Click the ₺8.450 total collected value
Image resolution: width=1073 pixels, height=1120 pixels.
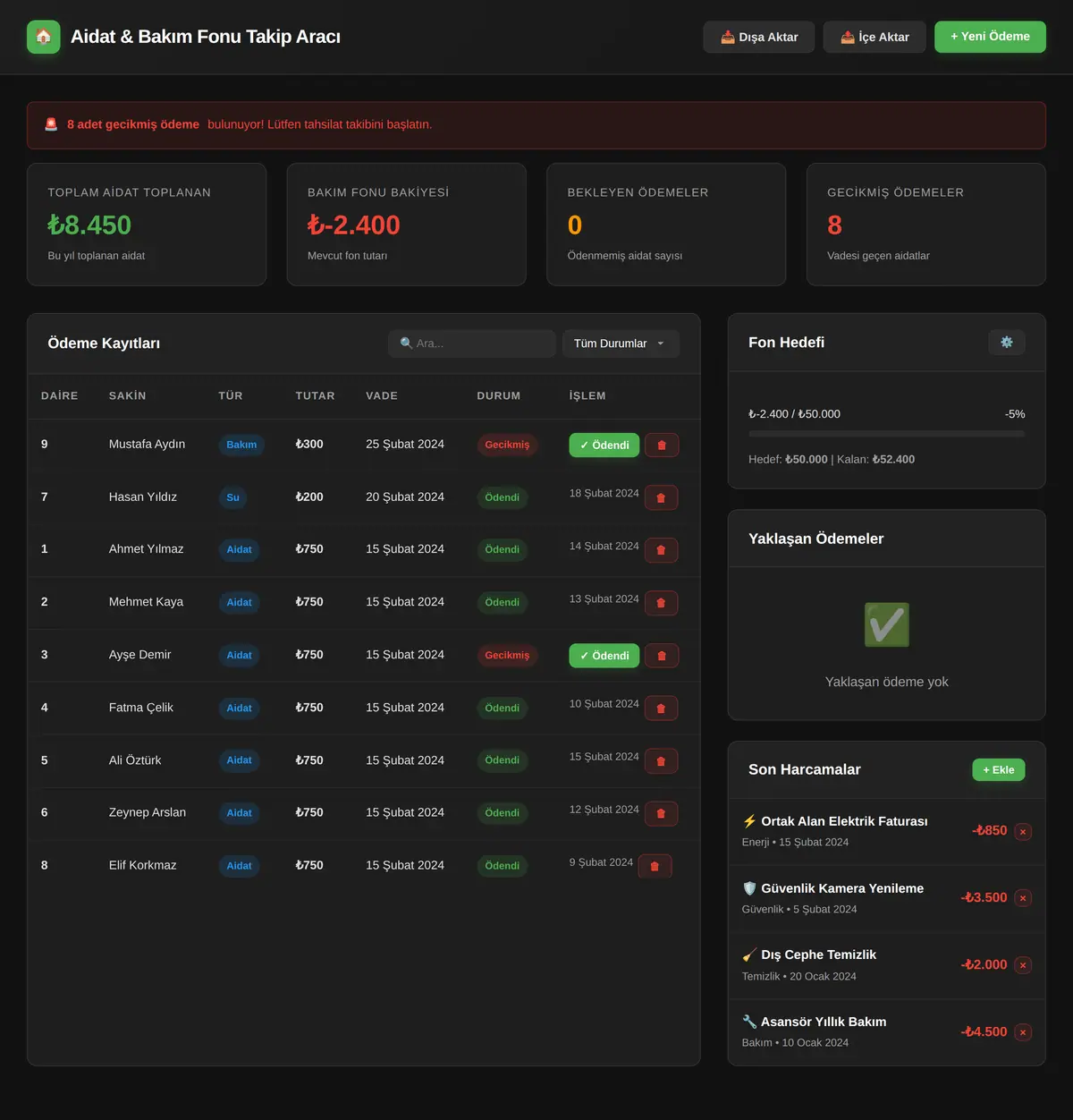89,225
